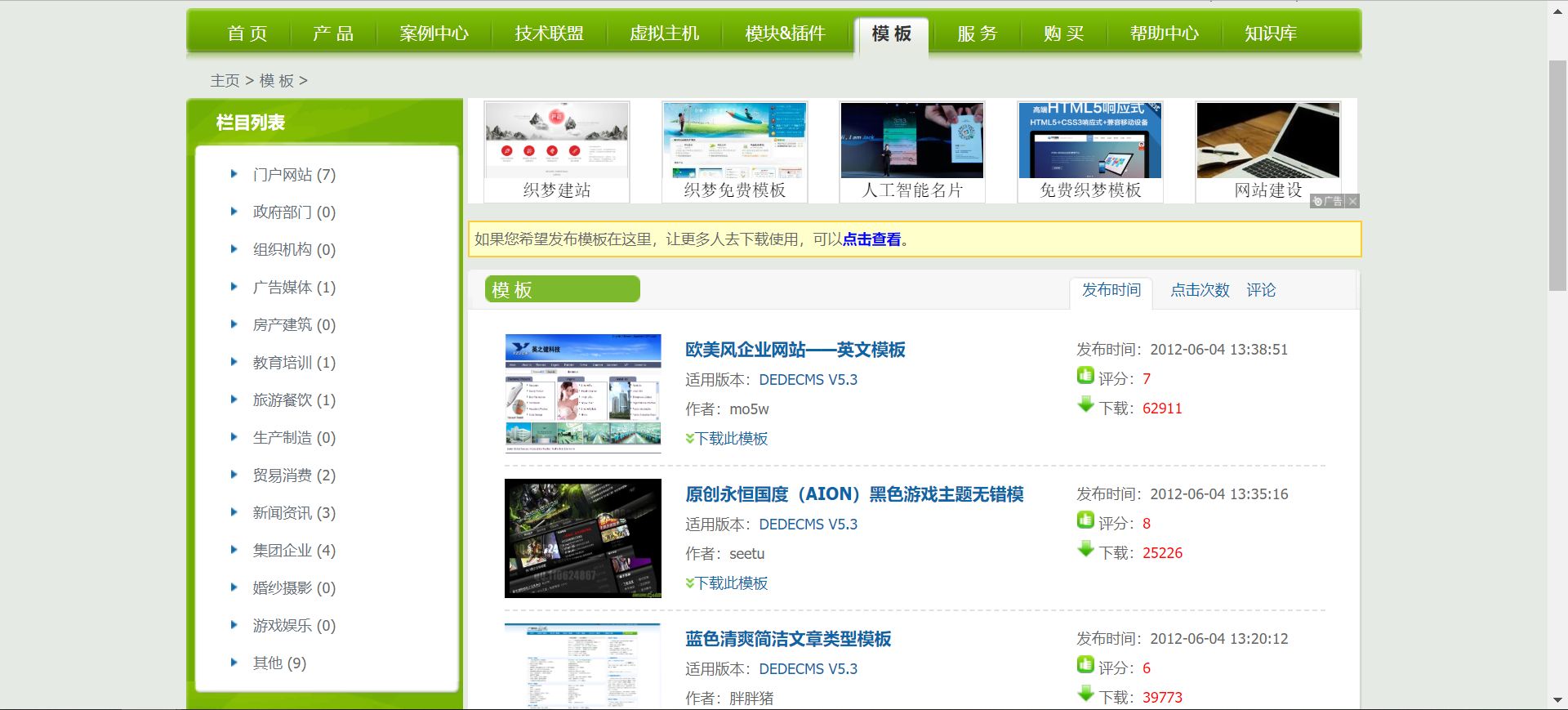This screenshot has width=1568, height=710.
Task: Click thumbs-up icon on 蓝色清爽简洁 template
Action: pos(1085,665)
